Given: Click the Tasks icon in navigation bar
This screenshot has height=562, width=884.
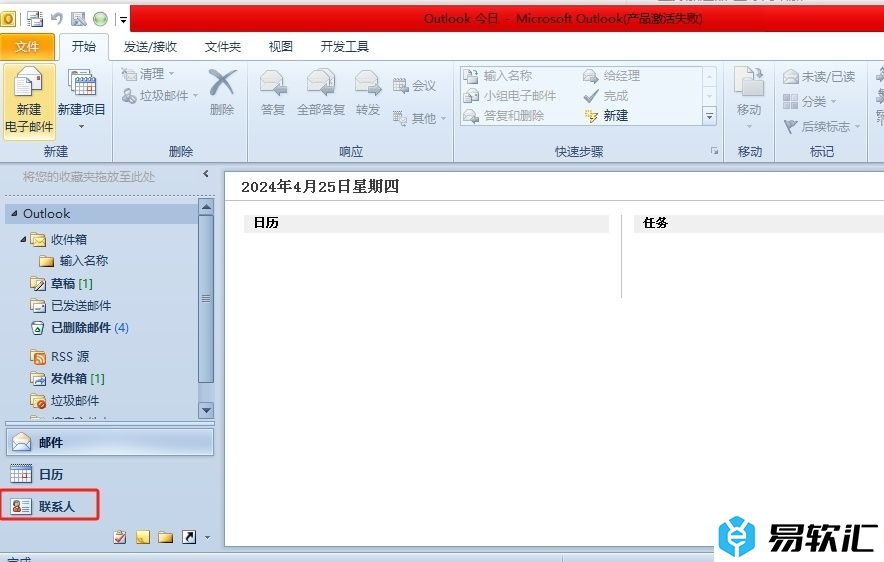Looking at the screenshot, I should click(120, 537).
